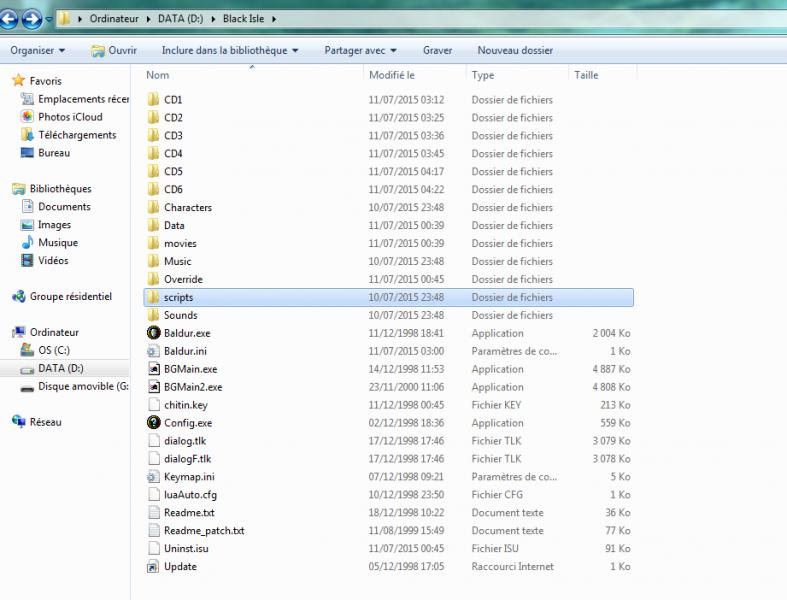
Task: Open the Partager avec dropdown
Action: [360, 50]
